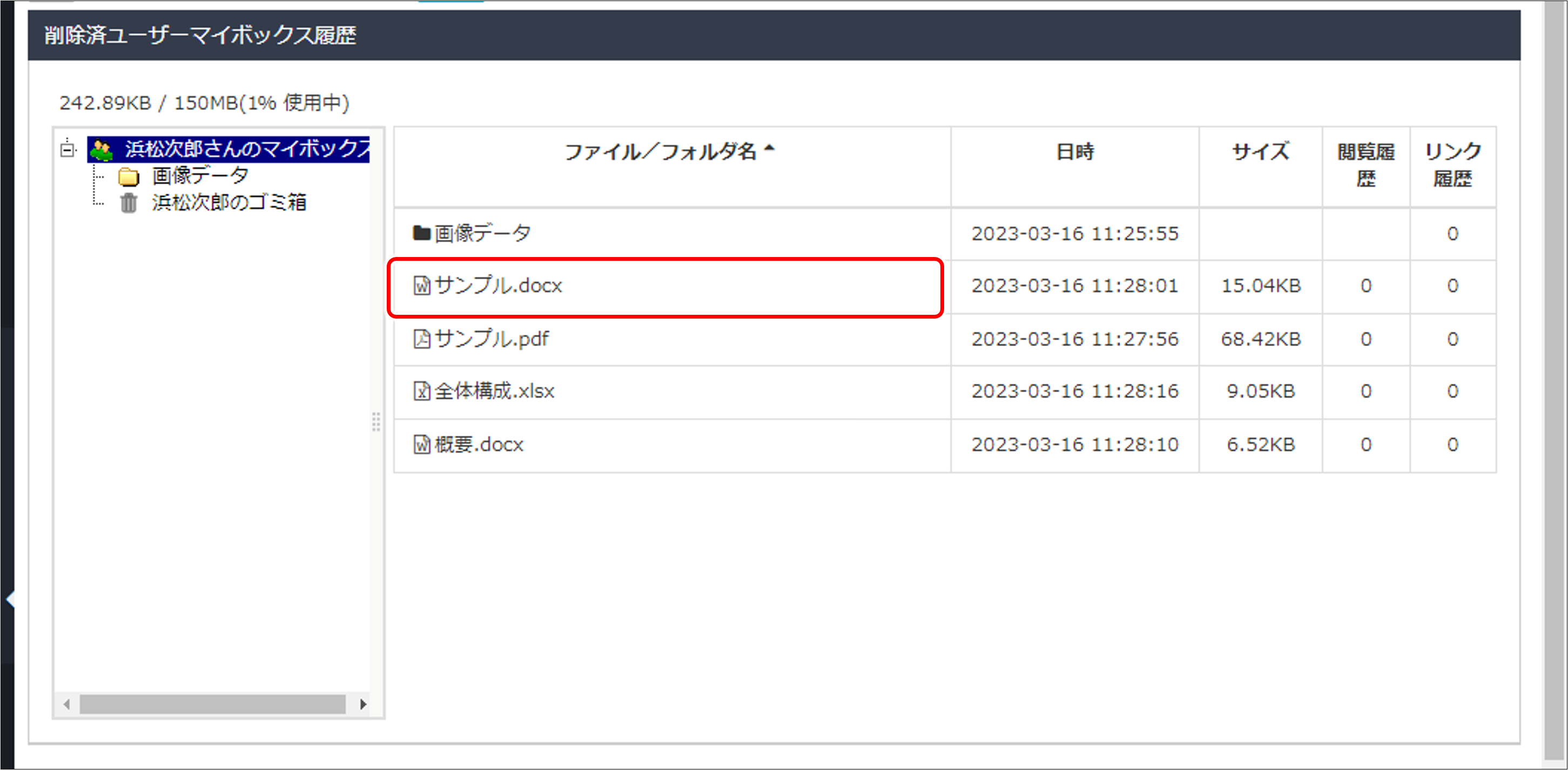This screenshot has height=770, width=1568.
Task: Click date 2023-03-16 11:28:16 cell
Action: click(x=1074, y=391)
